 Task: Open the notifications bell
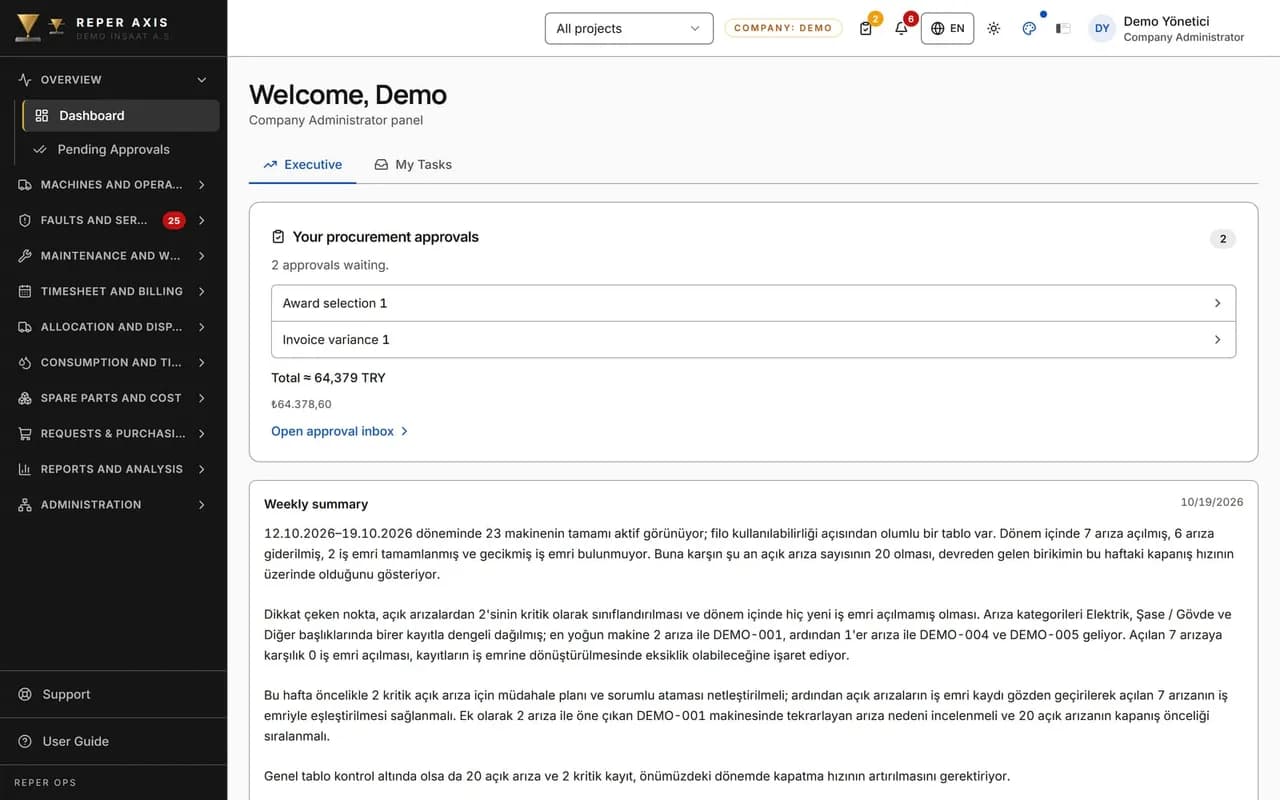(901, 28)
